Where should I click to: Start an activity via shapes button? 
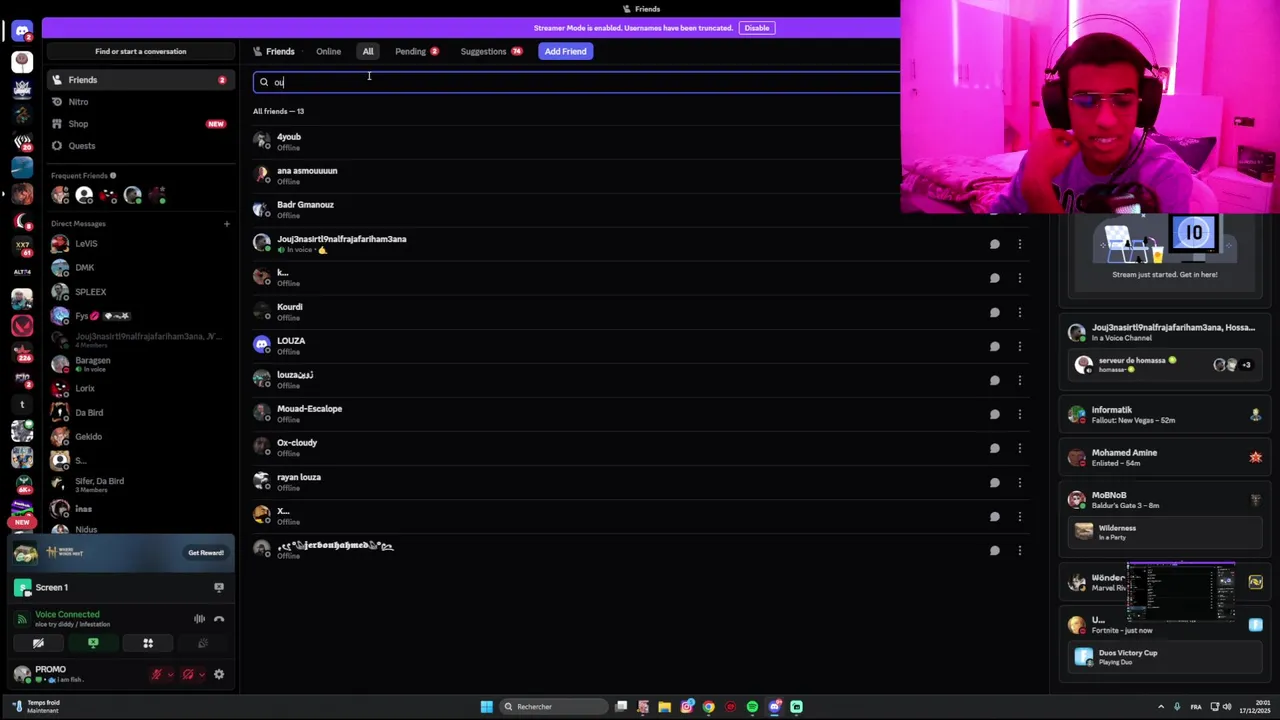(x=148, y=643)
